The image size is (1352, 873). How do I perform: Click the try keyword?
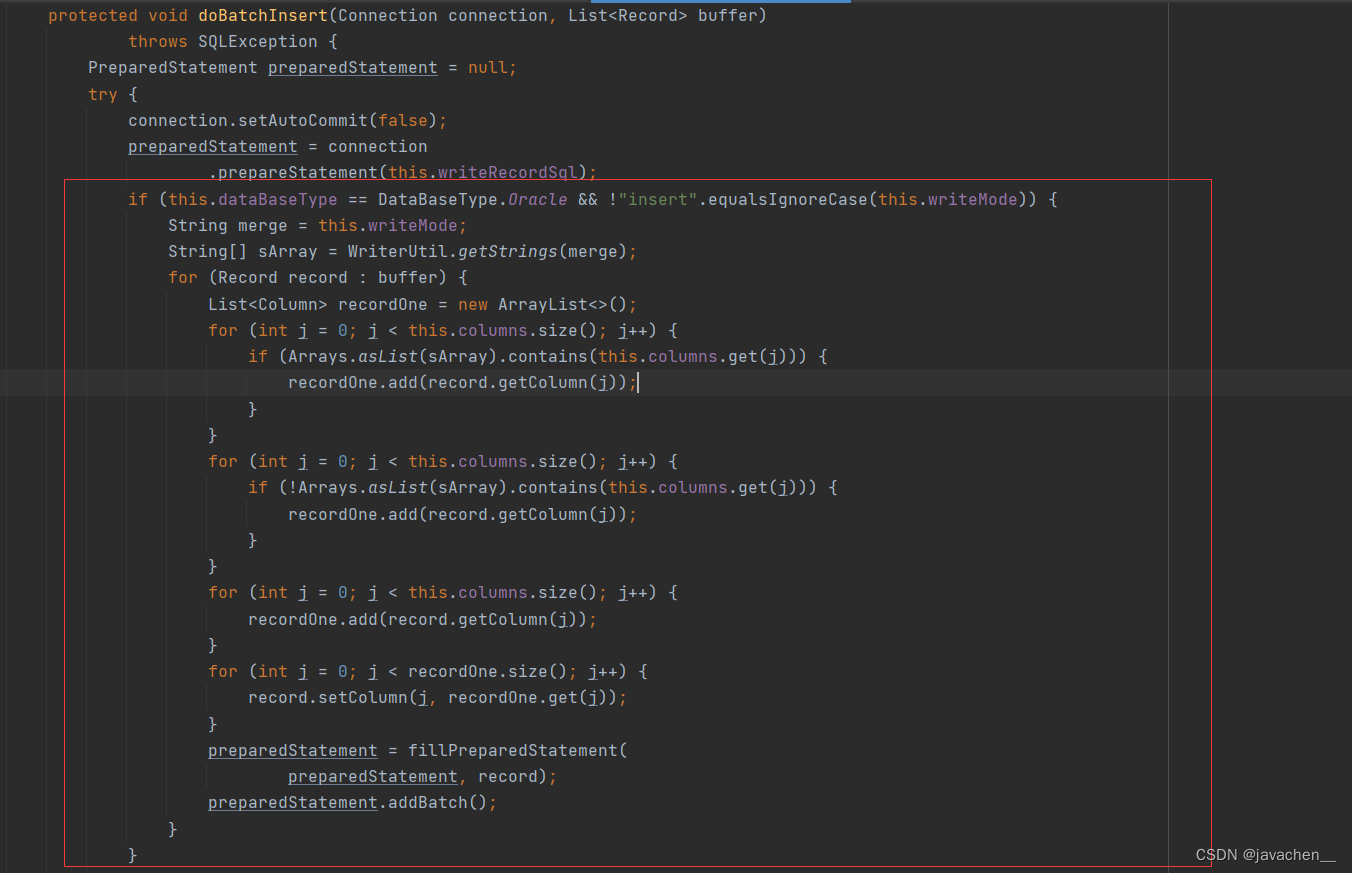(x=102, y=94)
